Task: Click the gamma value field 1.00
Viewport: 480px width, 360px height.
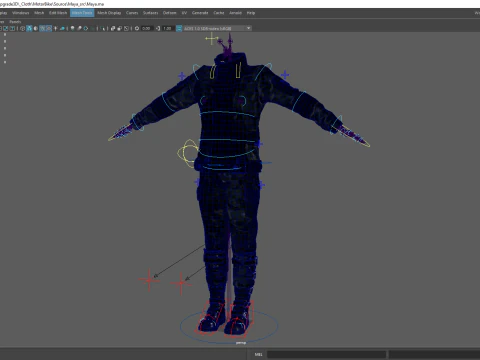Action: (168, 28)
